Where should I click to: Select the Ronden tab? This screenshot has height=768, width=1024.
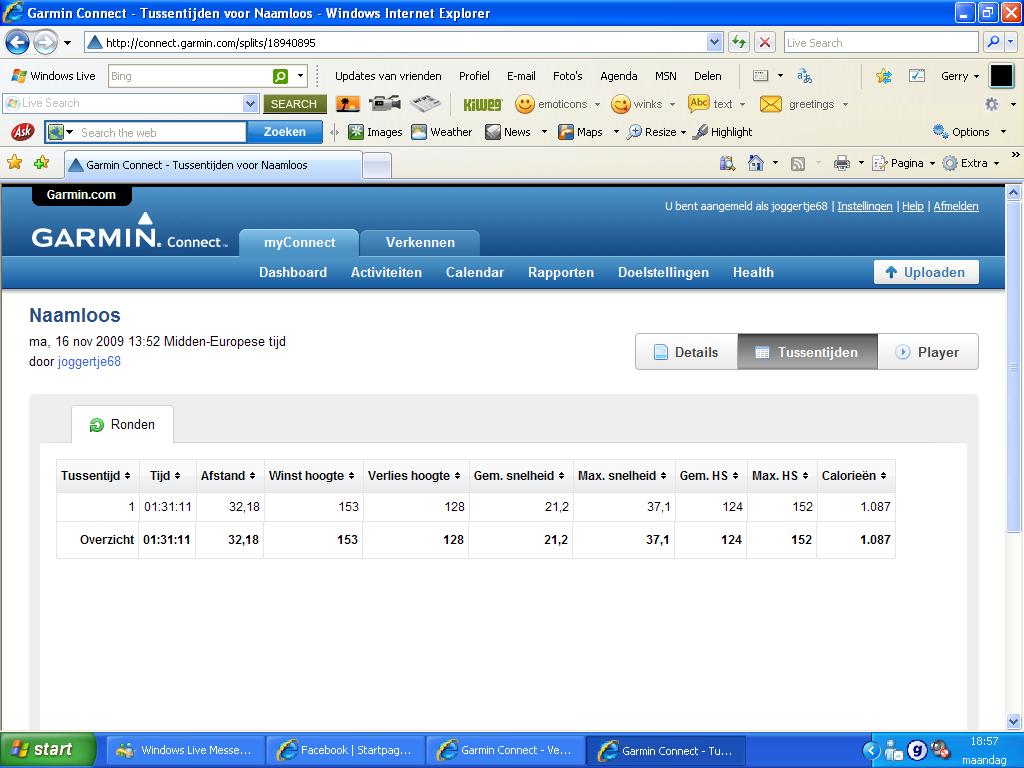pyautogui.click(x=122, y=424)
